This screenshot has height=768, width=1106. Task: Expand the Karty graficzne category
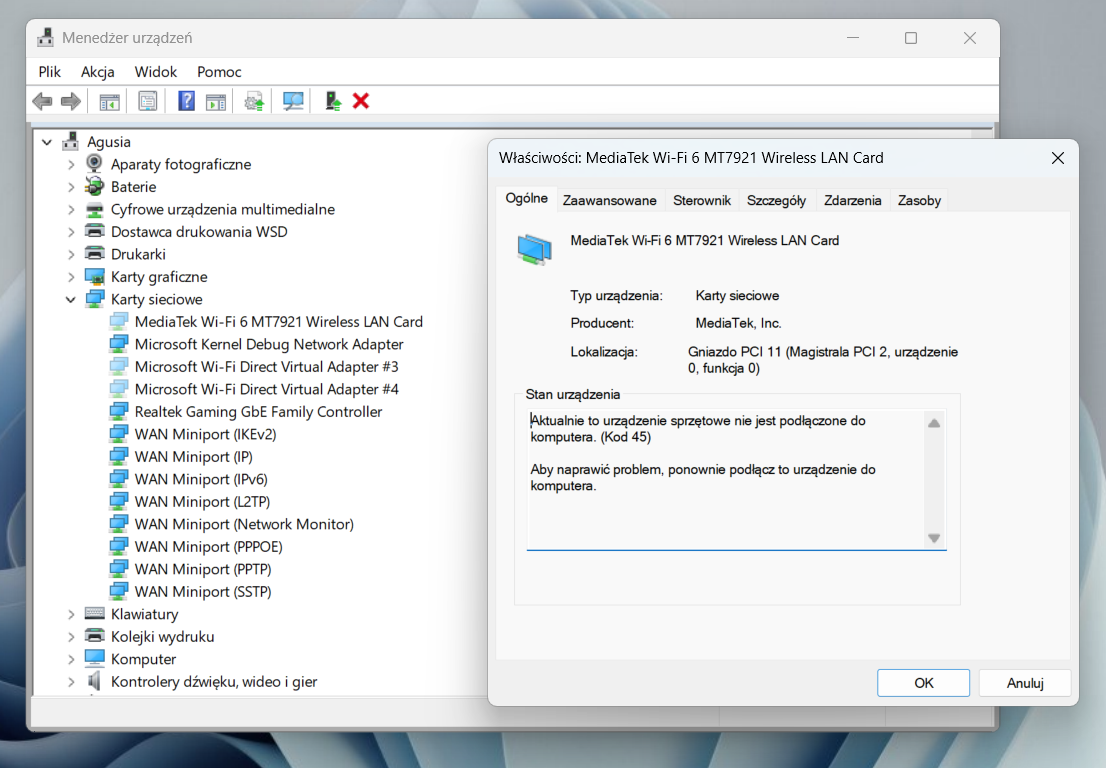click(x=71, y=276)
